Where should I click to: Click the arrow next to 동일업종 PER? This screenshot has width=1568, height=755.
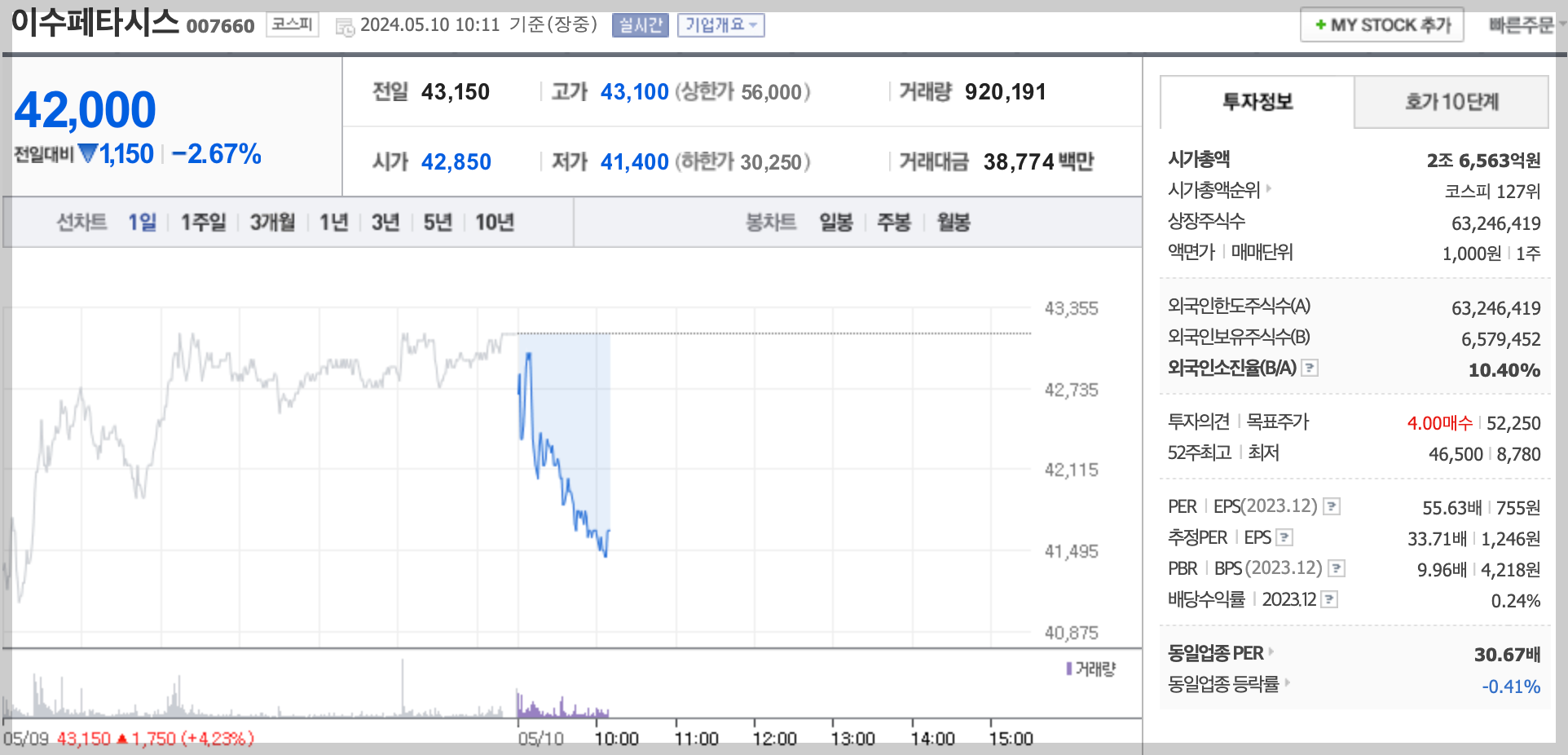1271,651
